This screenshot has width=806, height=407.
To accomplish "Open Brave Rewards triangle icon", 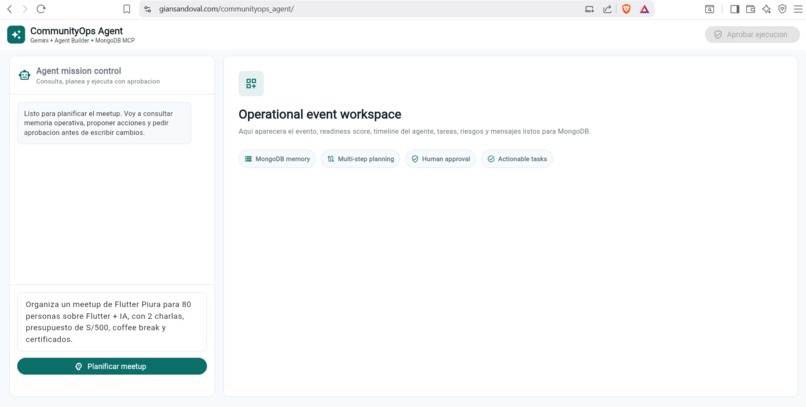I will [644, 9].
